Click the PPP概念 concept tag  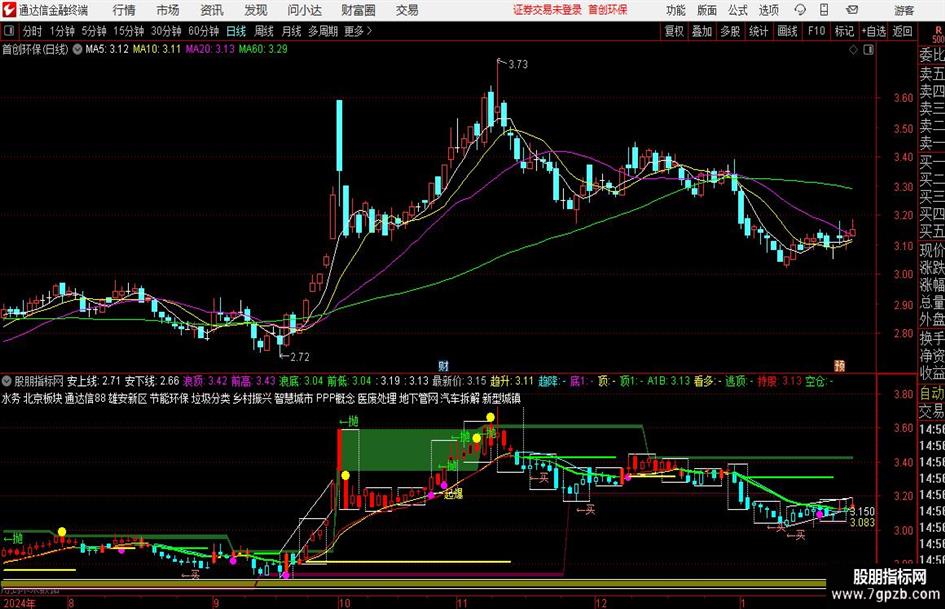click(x=336, y=399)
